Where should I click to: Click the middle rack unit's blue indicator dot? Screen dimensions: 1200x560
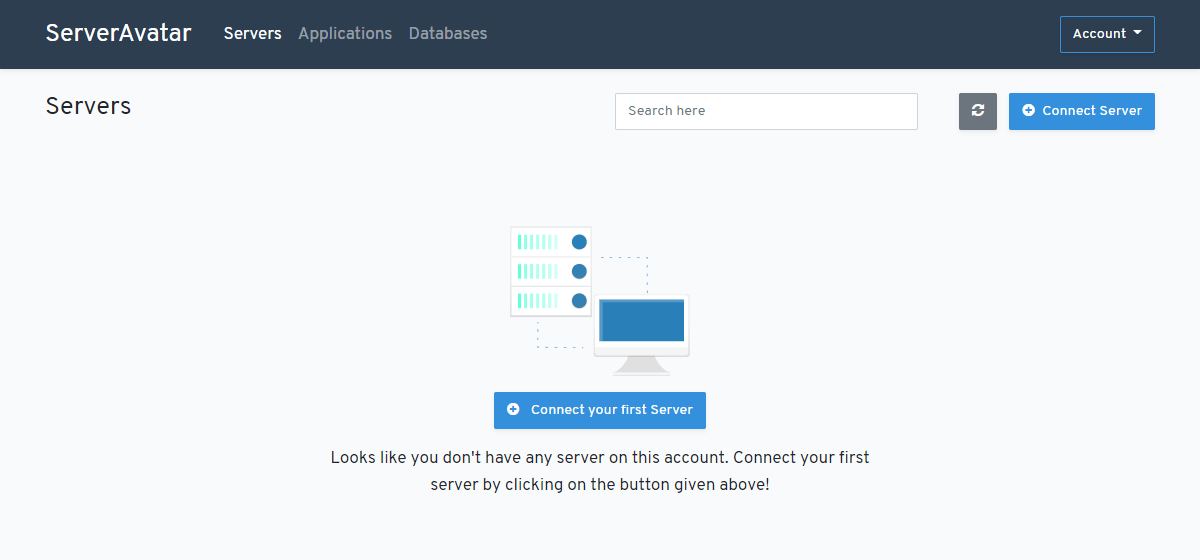pyautogui.click(x=579, y=271)
